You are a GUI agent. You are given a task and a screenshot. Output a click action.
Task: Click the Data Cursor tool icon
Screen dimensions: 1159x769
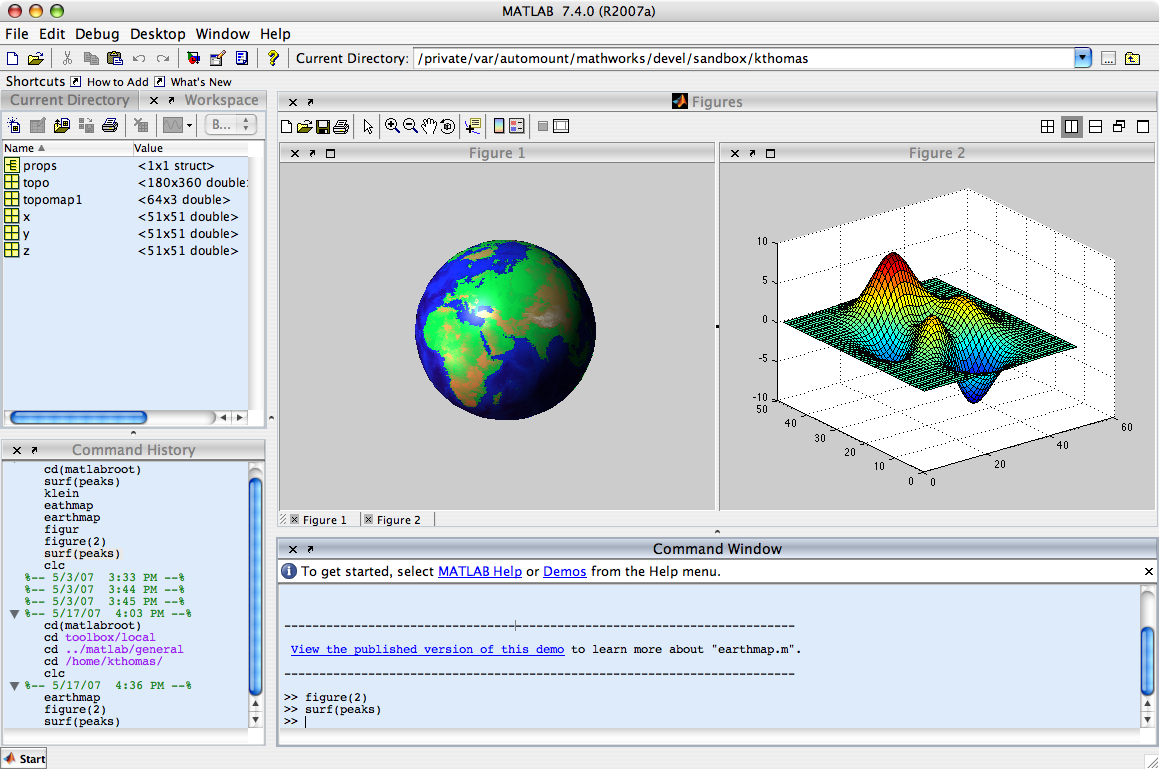[473, 126]
